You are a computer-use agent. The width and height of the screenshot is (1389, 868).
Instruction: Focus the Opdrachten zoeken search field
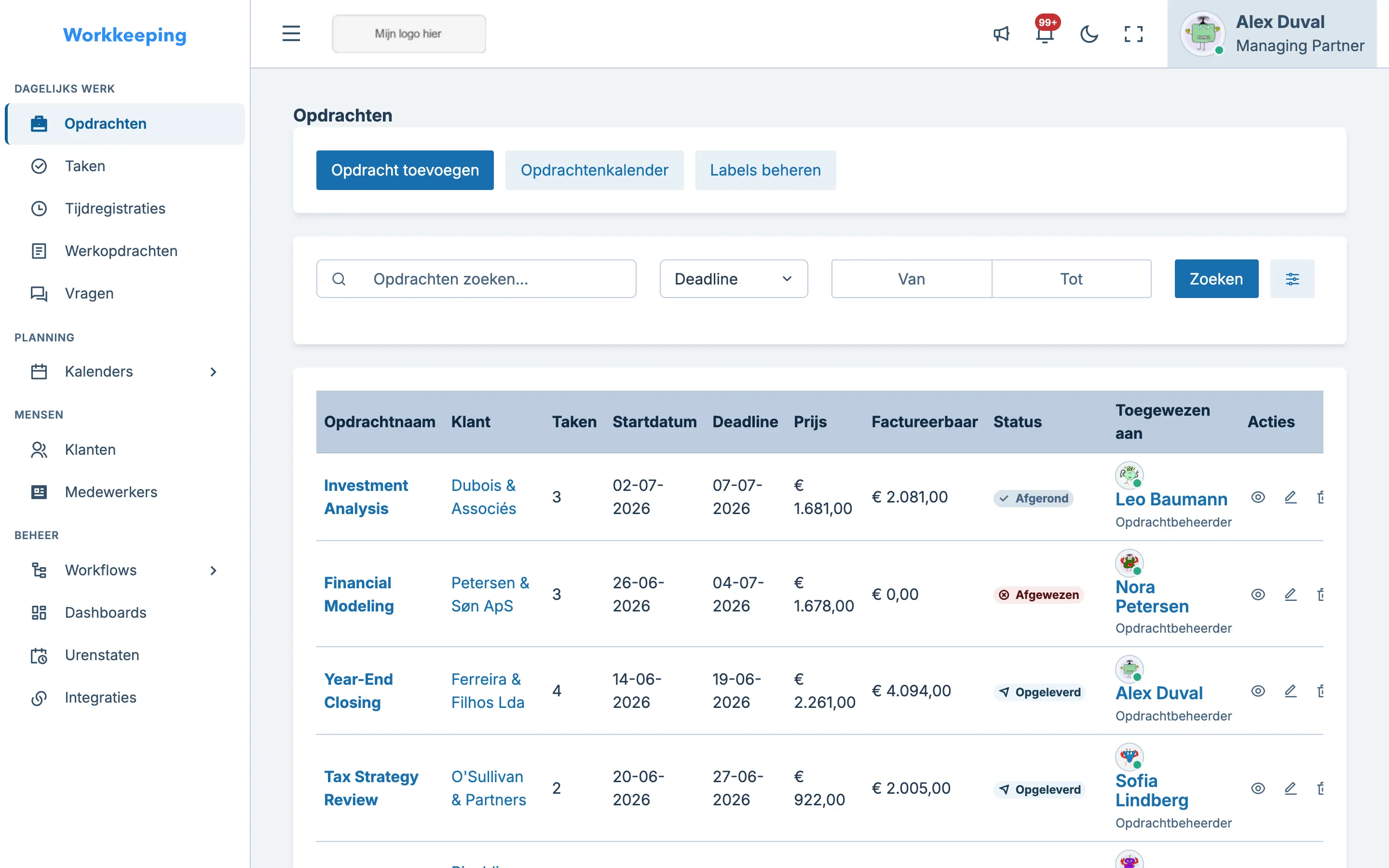tap(476, 279)
